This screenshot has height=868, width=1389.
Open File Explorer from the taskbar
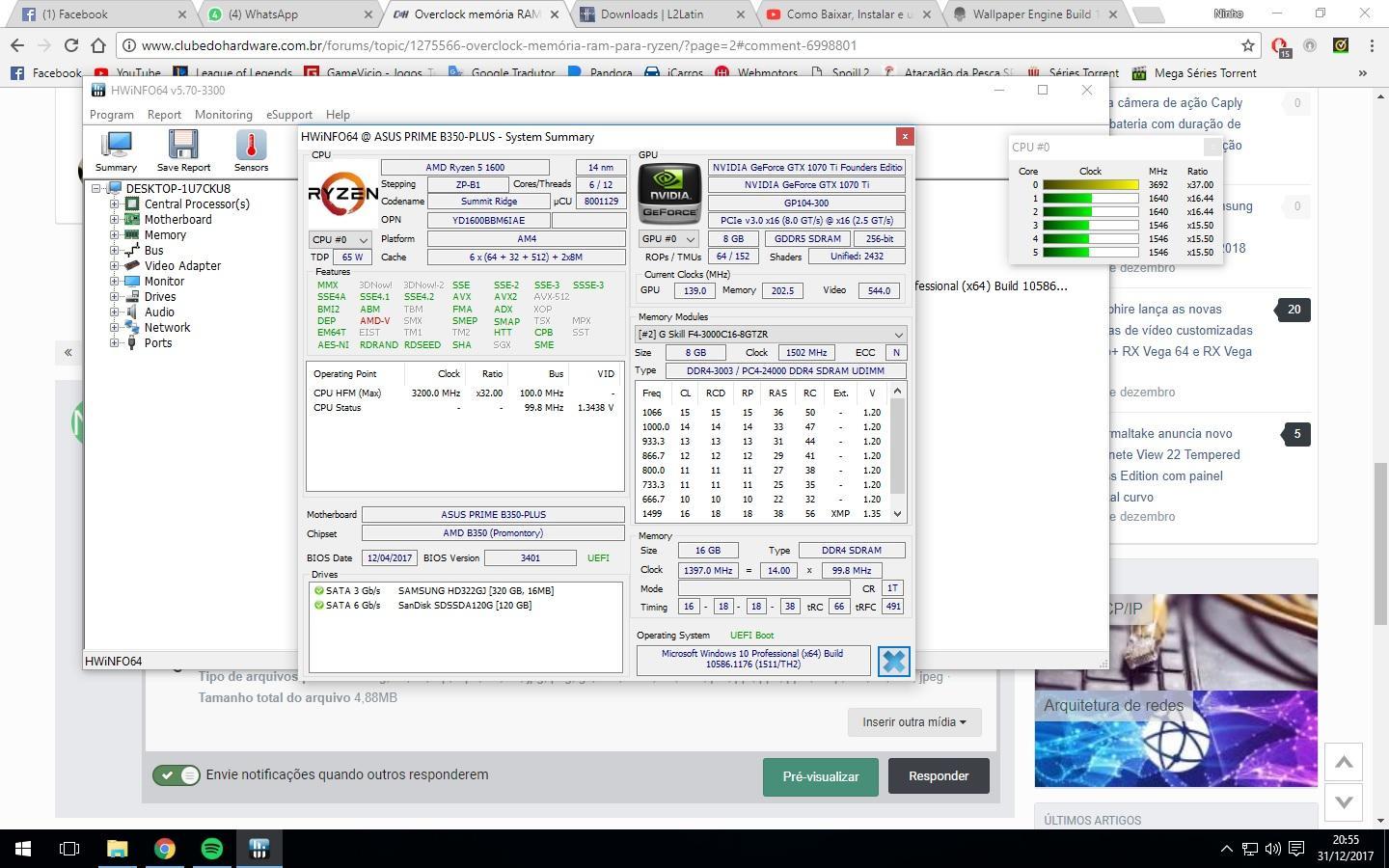pos(118,849)
